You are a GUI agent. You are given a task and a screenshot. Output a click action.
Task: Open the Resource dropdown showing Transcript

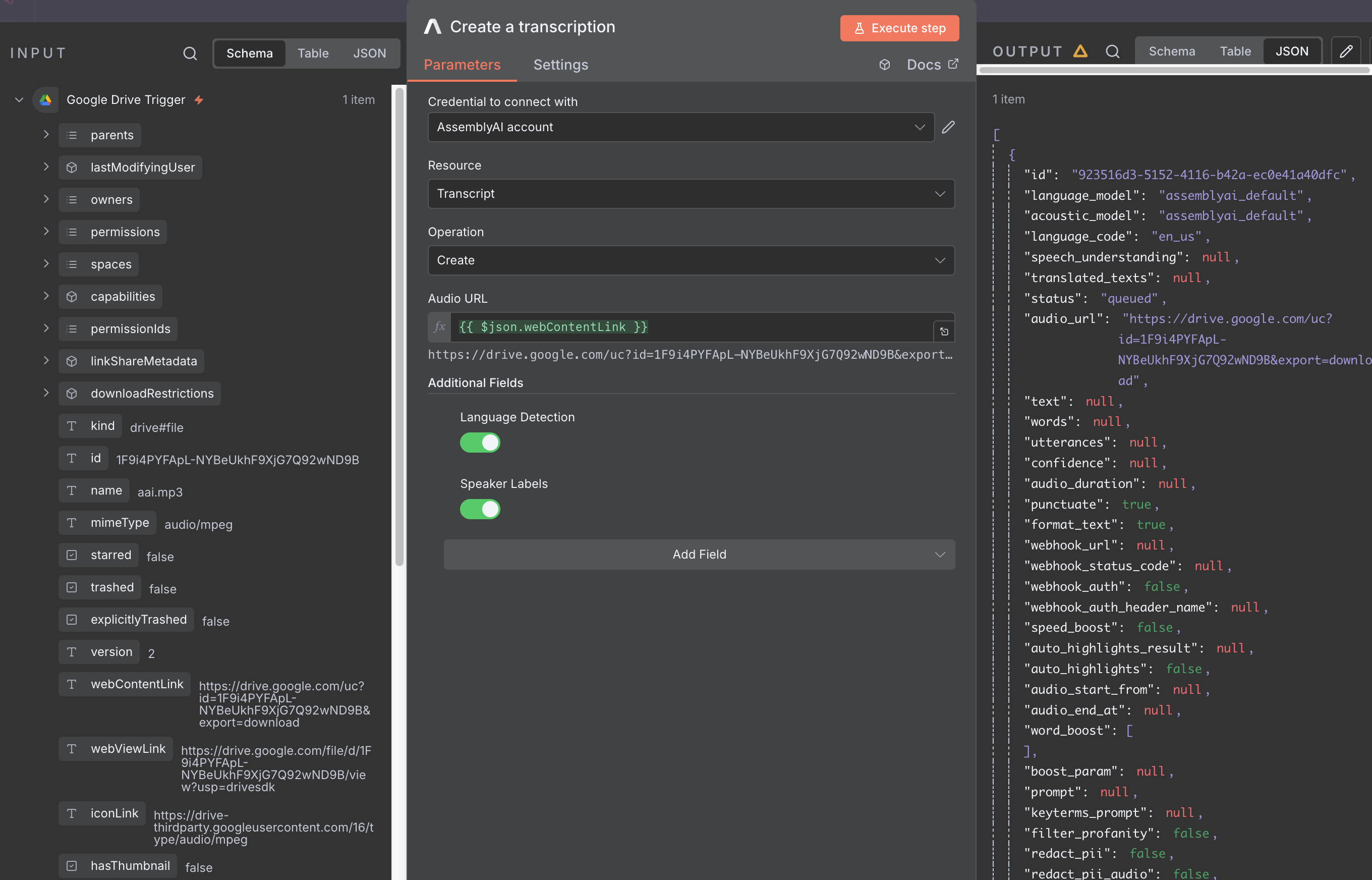tap(691, 194)
